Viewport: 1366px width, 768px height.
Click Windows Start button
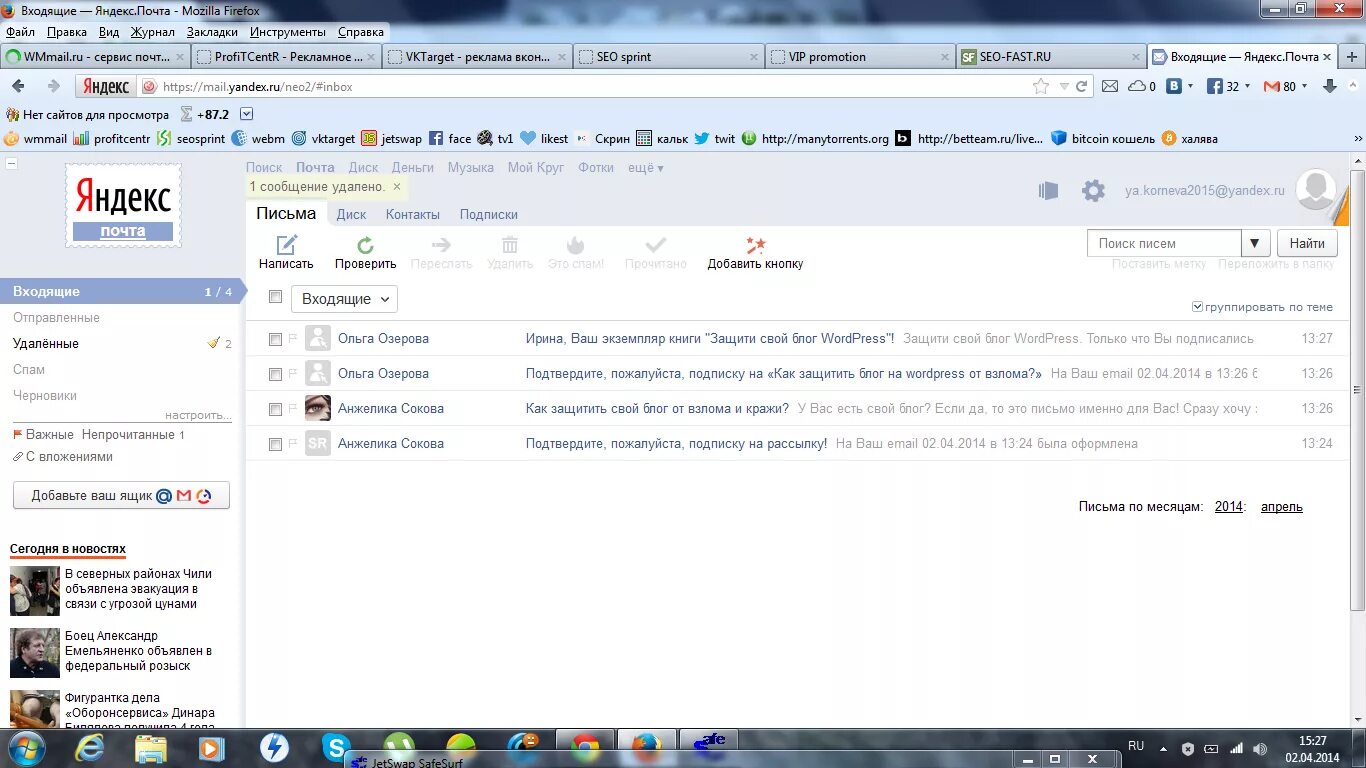point(25,748)
